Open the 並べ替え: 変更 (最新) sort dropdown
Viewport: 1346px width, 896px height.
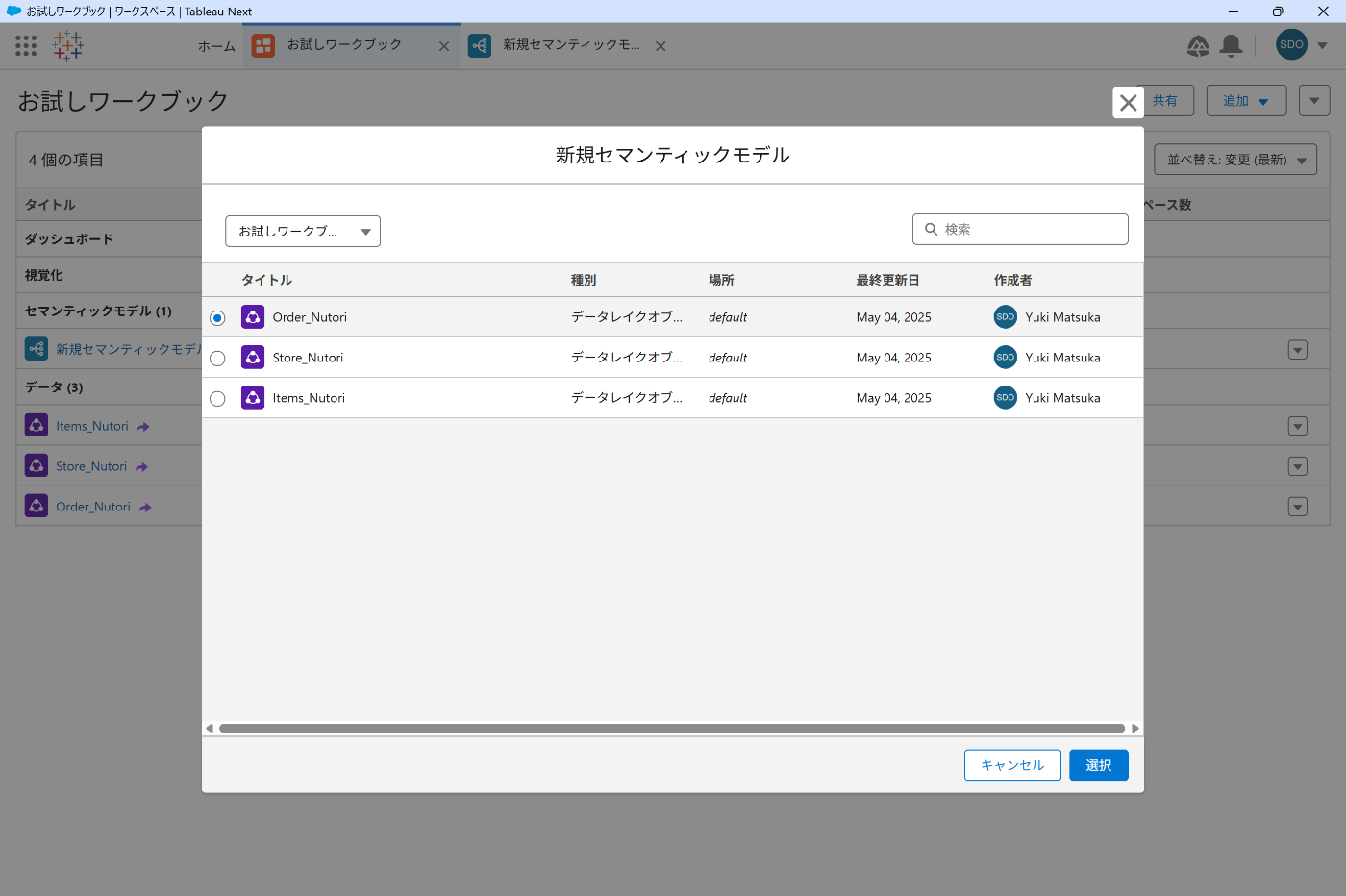1235,160
